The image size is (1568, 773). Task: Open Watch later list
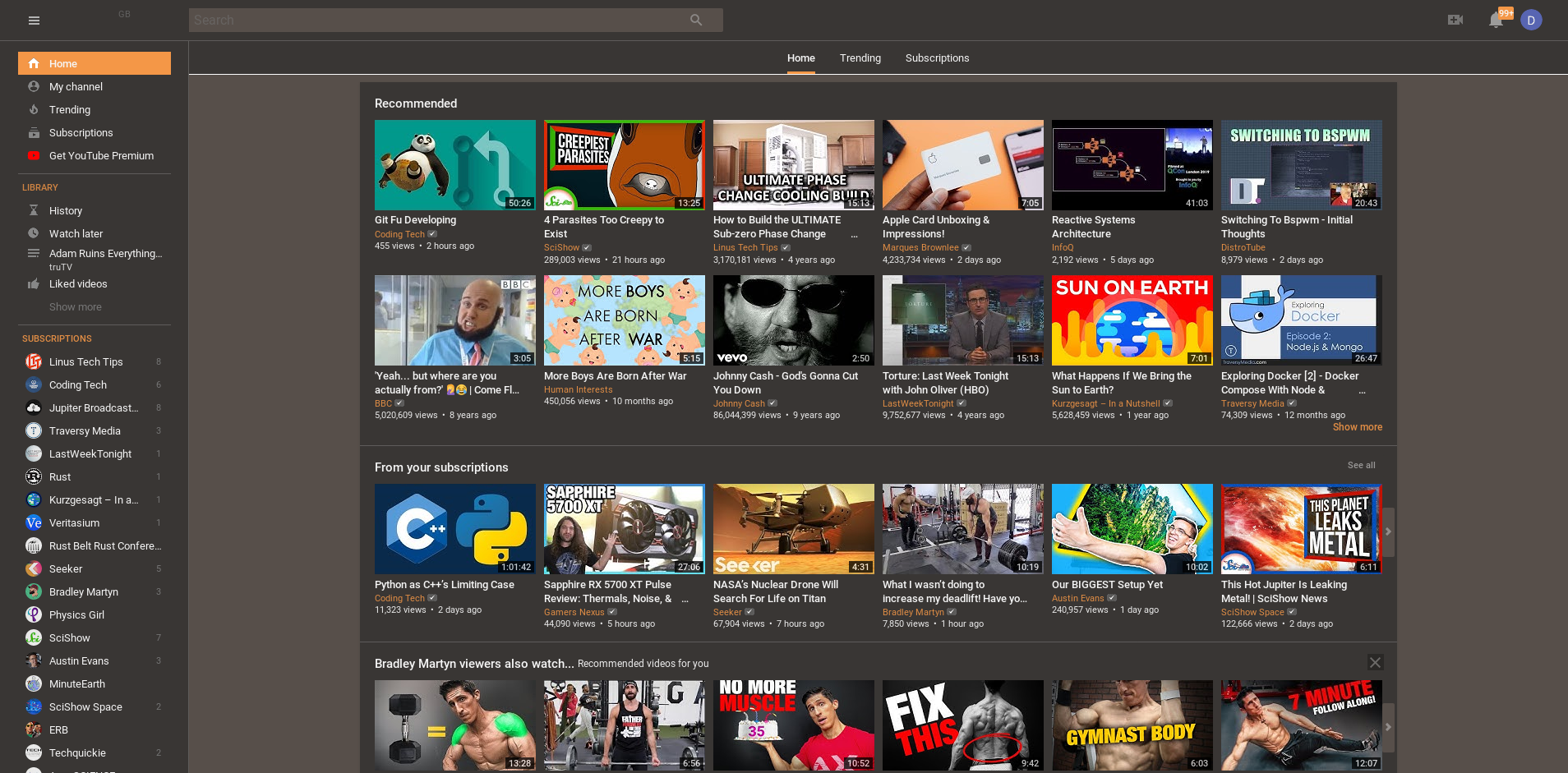pos(95,233)
